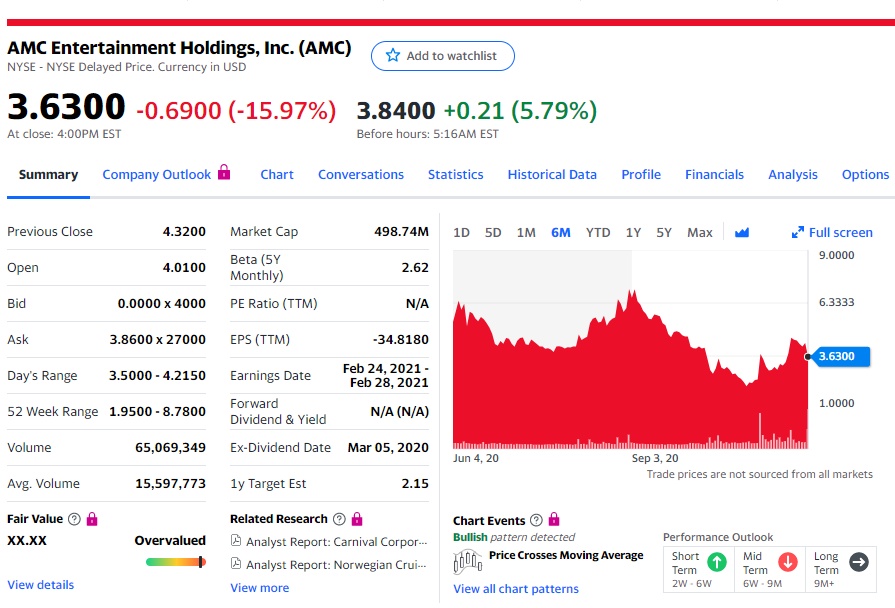This screenshot has height=608, width=895.
Task: Click the pre-market price 3.8400
Action: coord(396,111)
